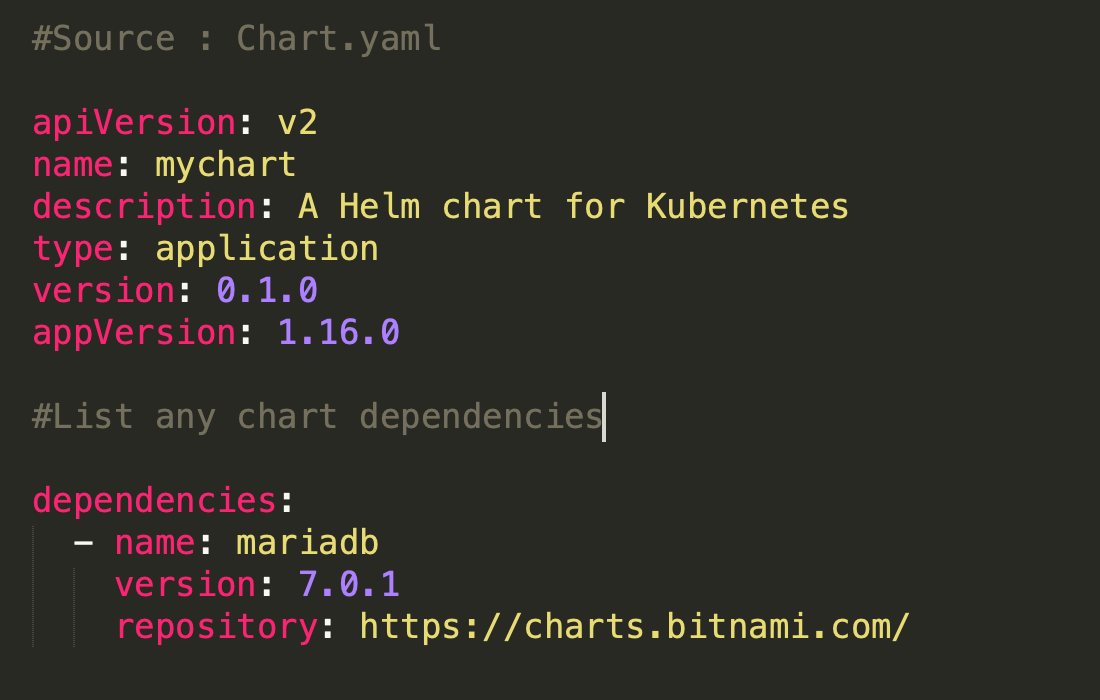
Task: Select the appVersion key
Action: click(131, 332)
